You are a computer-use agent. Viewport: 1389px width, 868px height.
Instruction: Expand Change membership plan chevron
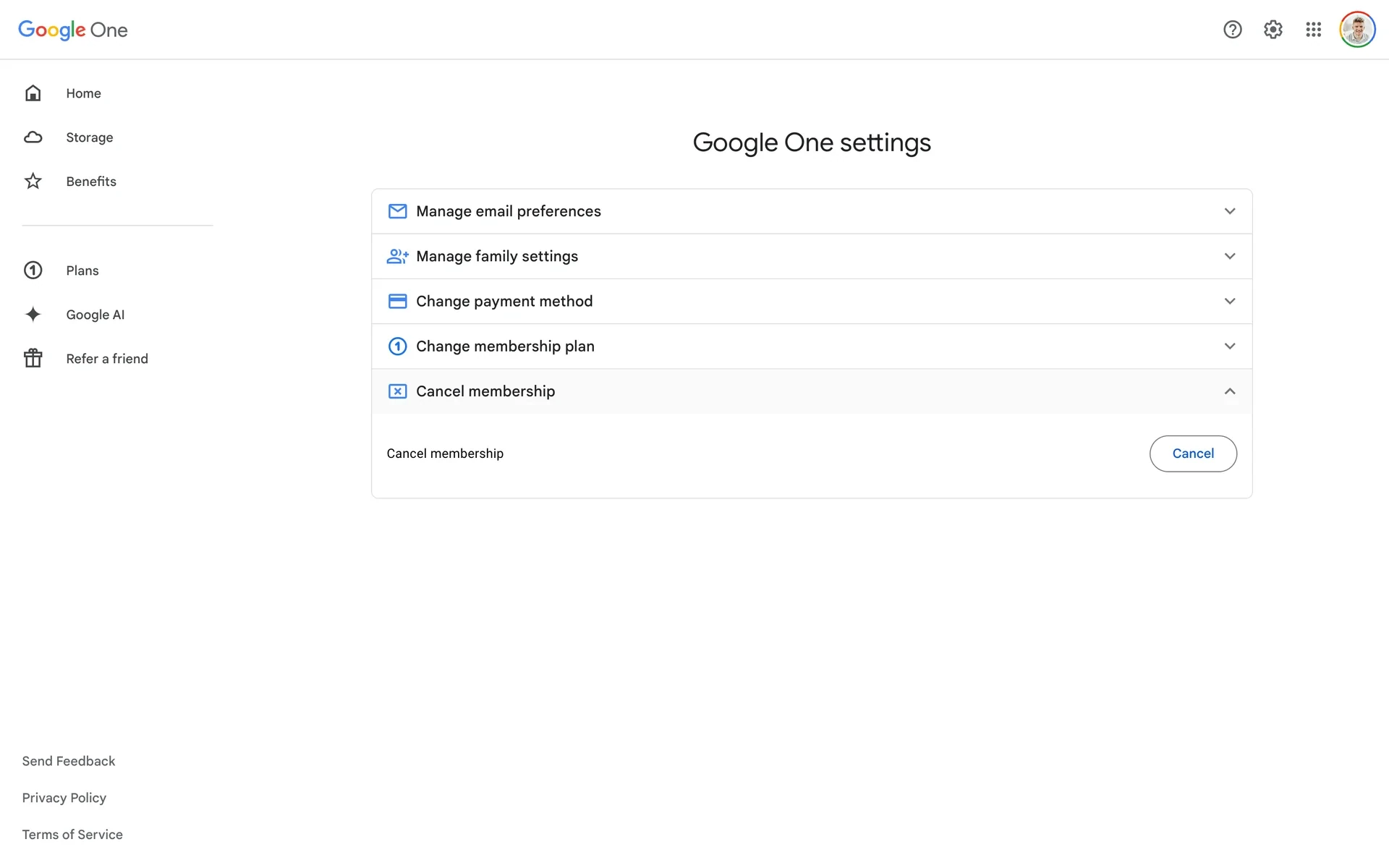coord(1230,346)
